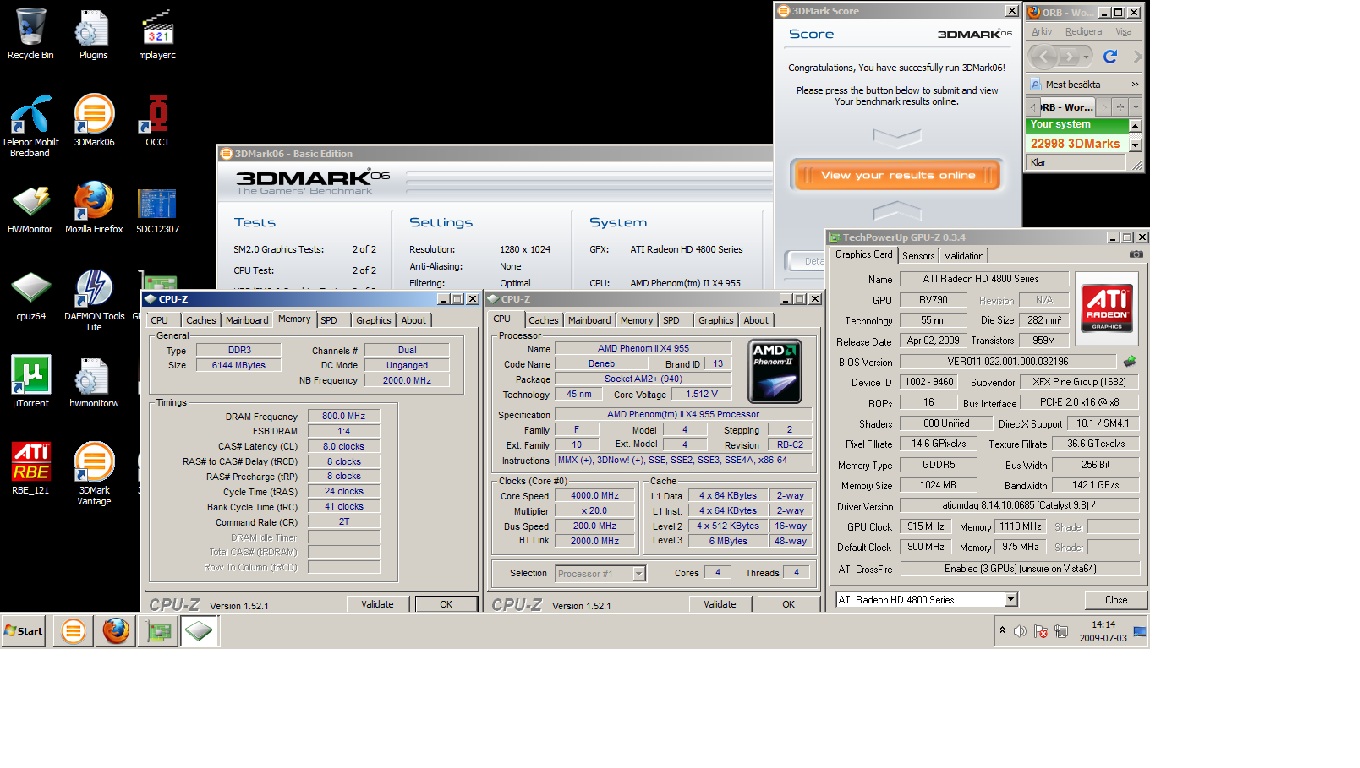Image resolution: width=1360 pixels, height=768 pixels.
Task: Switch to GPU-Z taskbar button
Action: pyautogui.click(x=158, y=631)
